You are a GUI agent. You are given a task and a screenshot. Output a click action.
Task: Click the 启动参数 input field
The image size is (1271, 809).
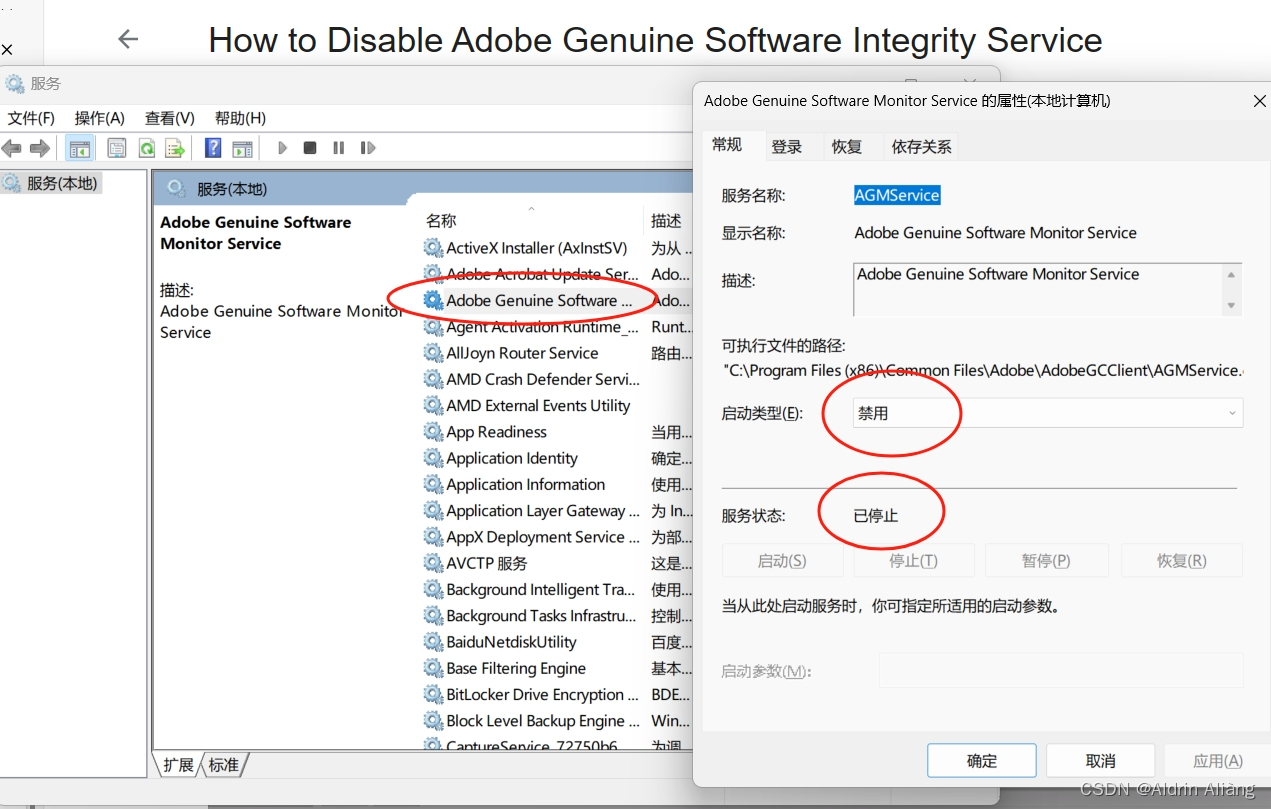tap(1061, 670)
